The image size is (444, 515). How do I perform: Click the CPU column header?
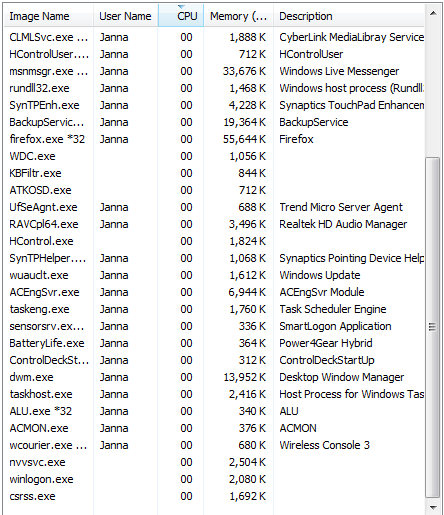[181, 16]
